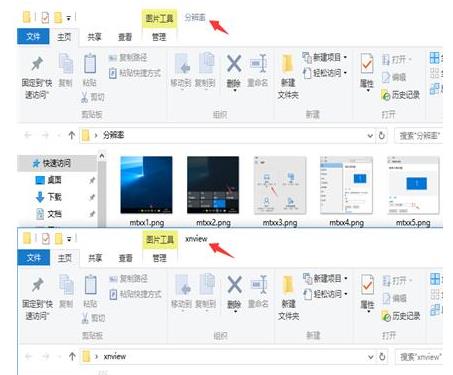Click Properties (属性) icon in top window
The image size is (453, 375).
coord(367,63)
